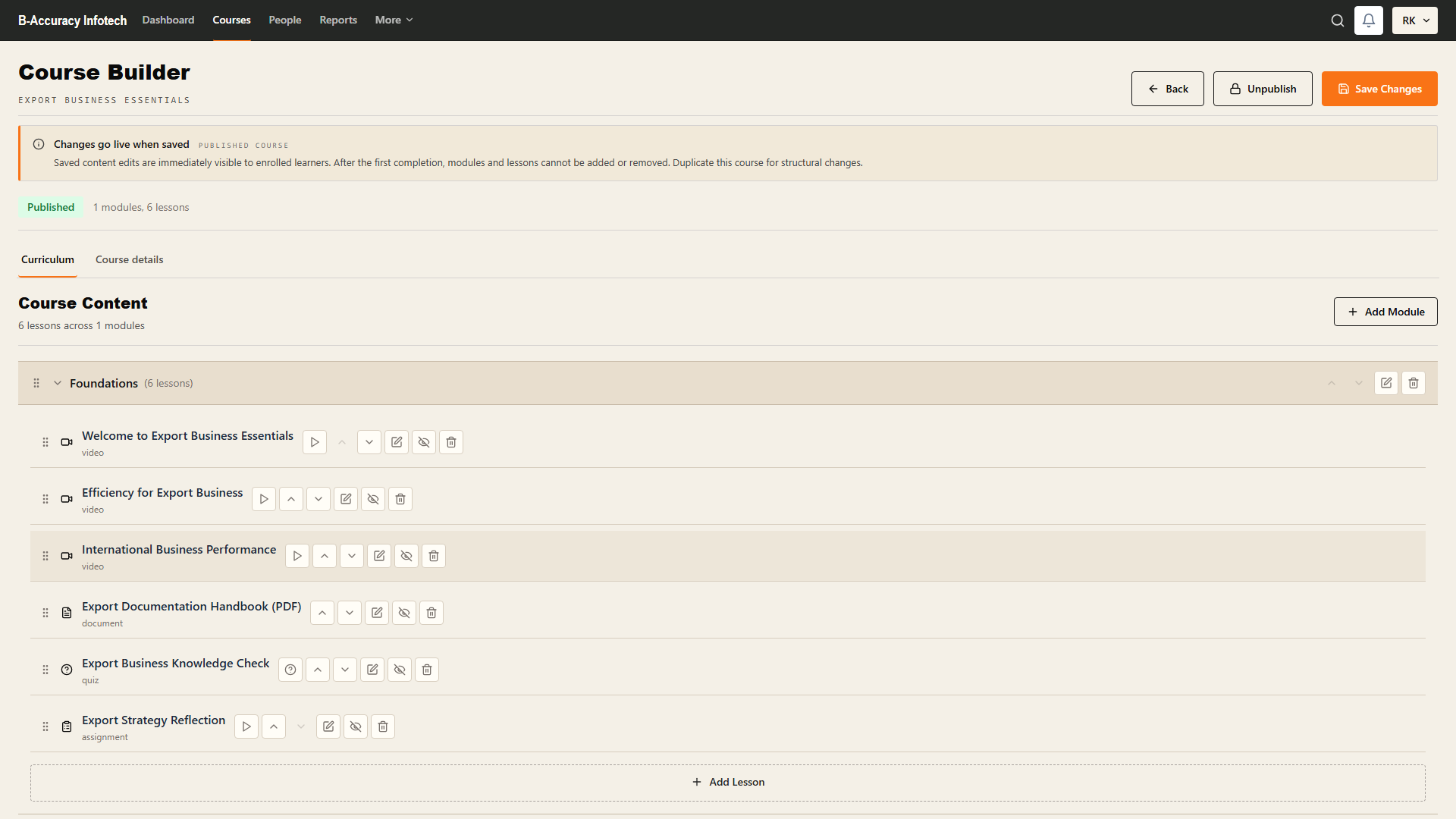
Task: Delete Welcome to Export Business Essentials lesson
Action: click(451, 442)
